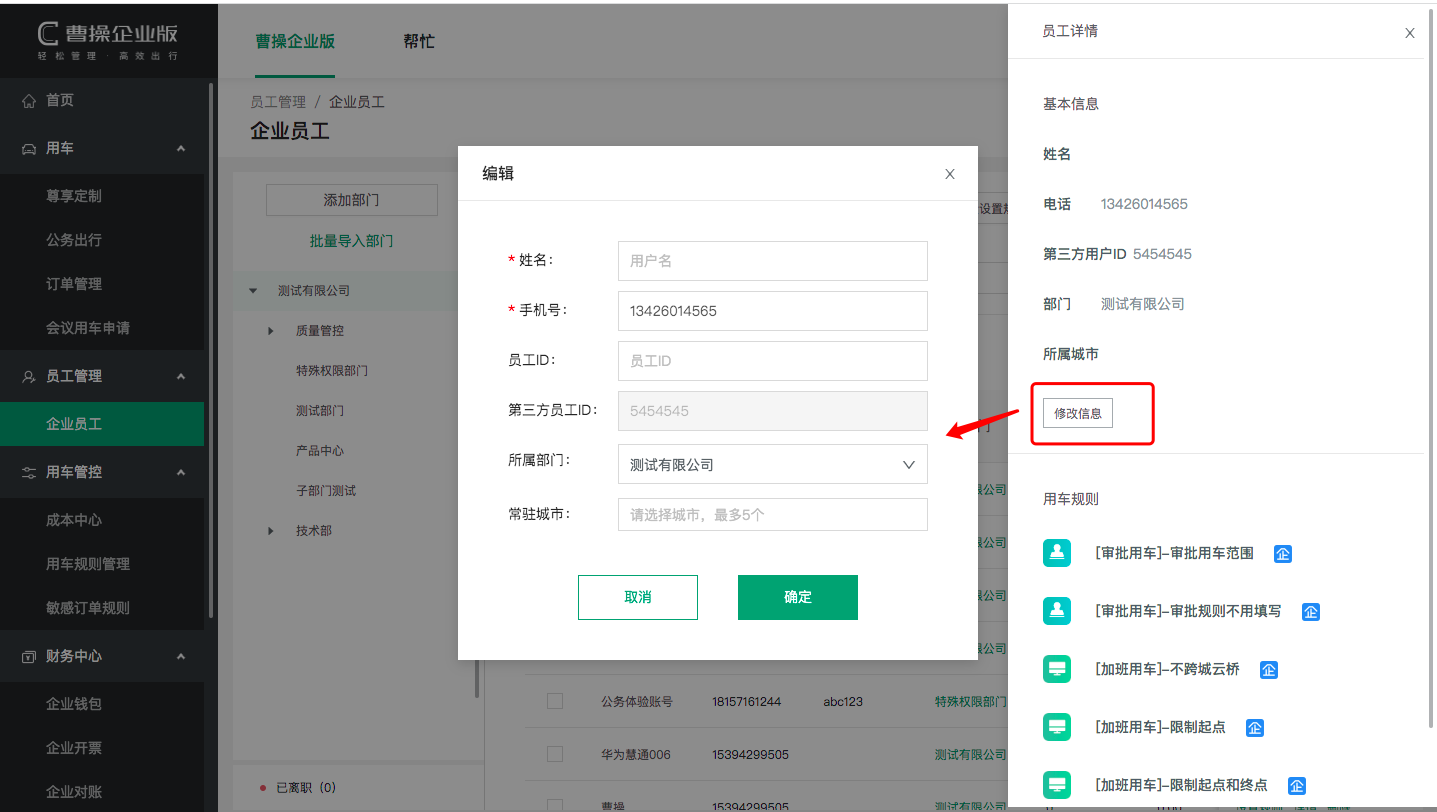Switch to the 帮忙 tab
Image resolution: width=1437 pixels, height=812 pixels.
point(419,42)
